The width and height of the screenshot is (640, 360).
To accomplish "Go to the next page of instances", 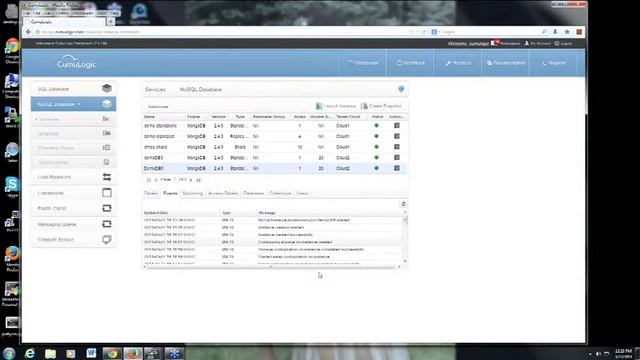I will coord(191,180).
